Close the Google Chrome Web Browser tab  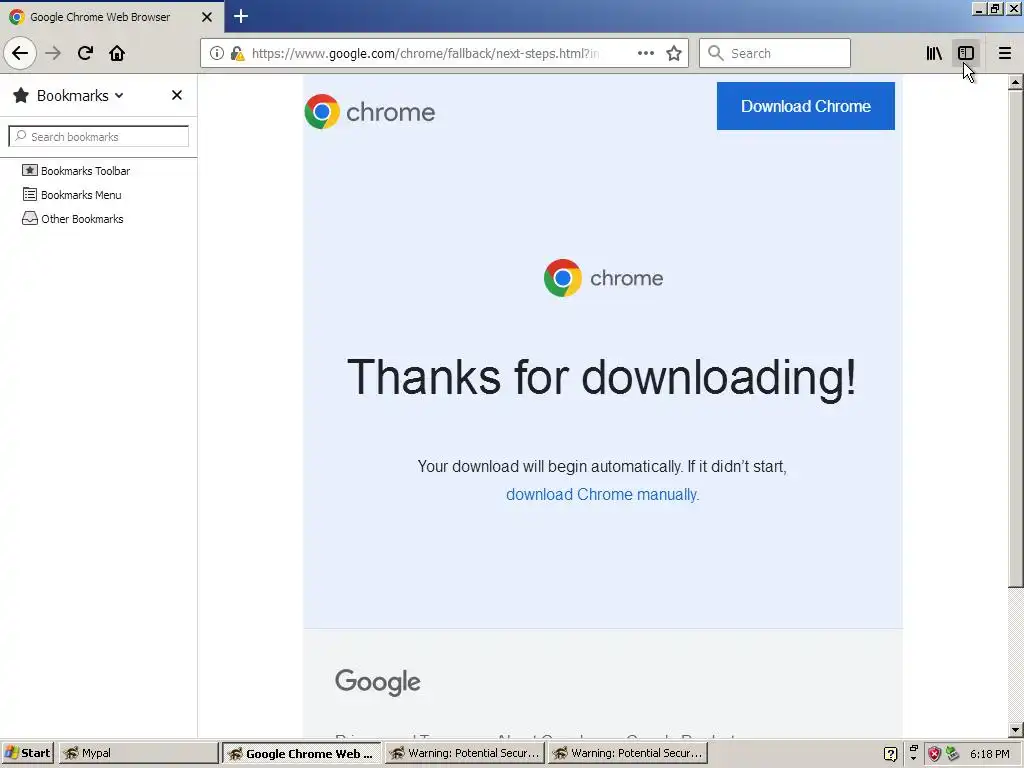point(207,17)
